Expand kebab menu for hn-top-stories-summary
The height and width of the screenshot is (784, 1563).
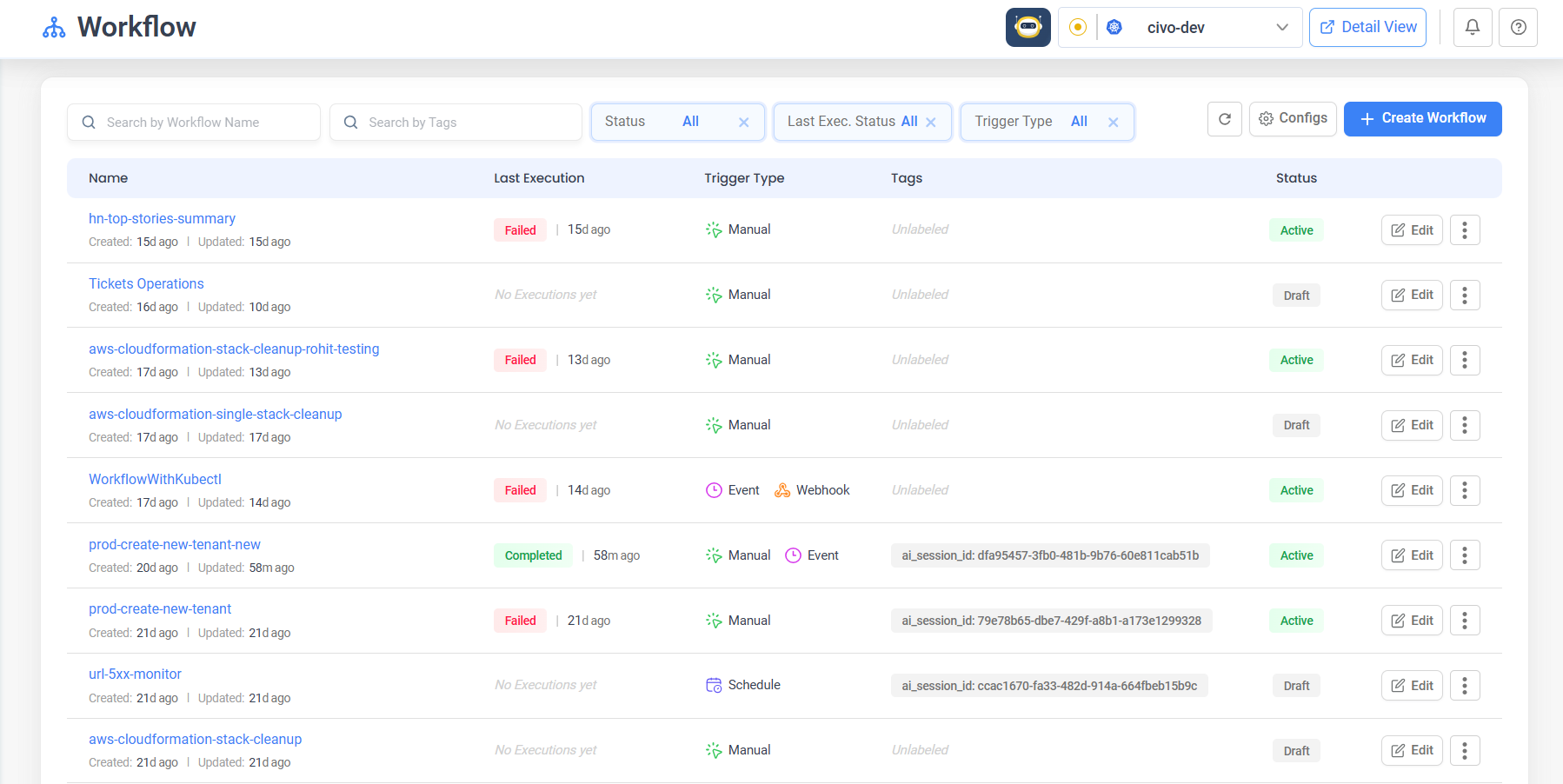pos(1465,229)
